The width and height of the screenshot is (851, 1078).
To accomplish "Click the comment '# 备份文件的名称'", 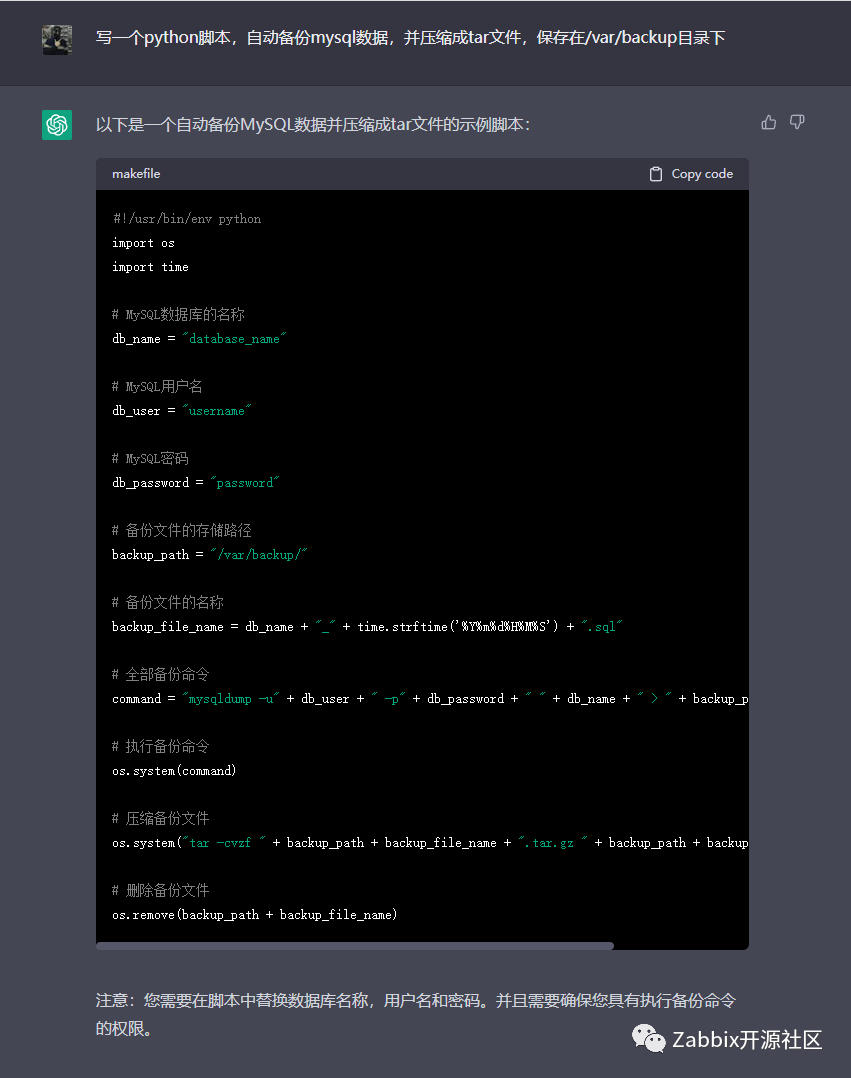I will (168, 602).
